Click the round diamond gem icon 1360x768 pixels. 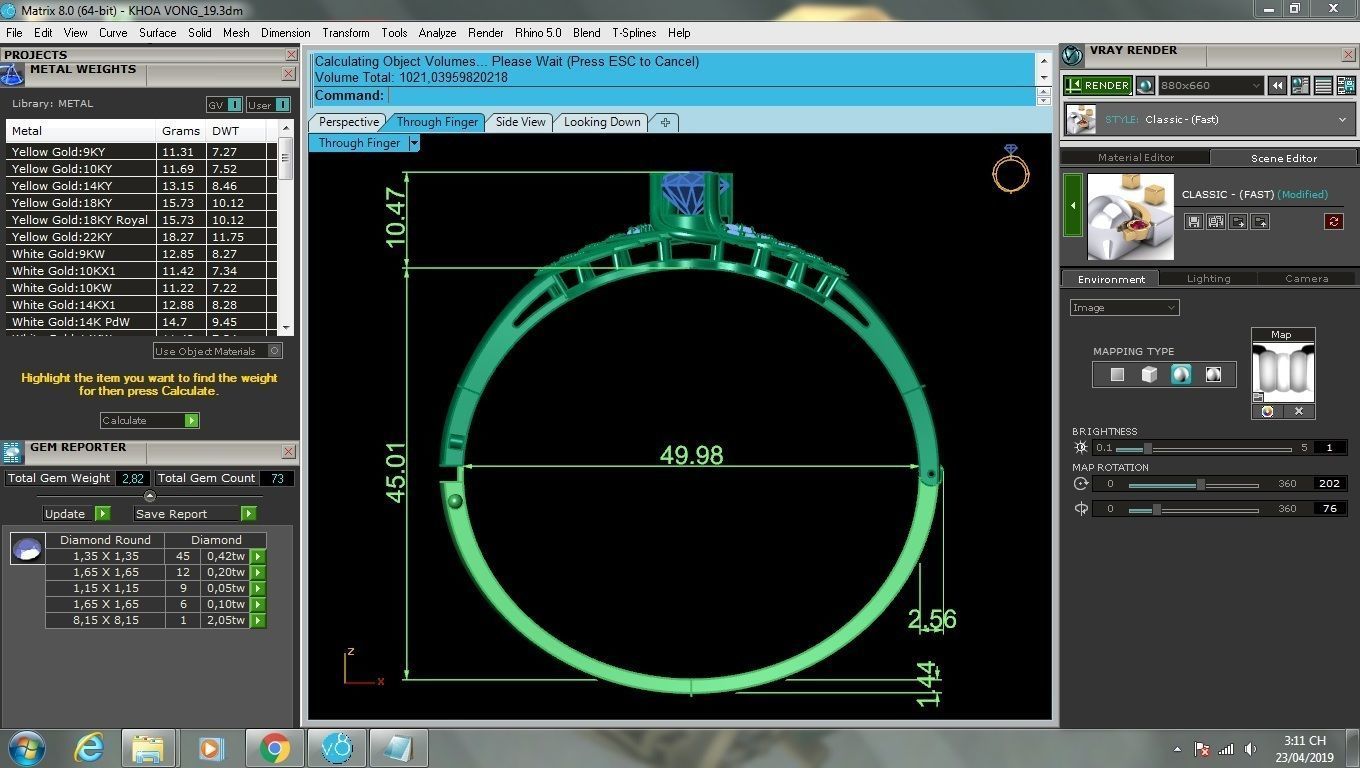coord(27,549)
